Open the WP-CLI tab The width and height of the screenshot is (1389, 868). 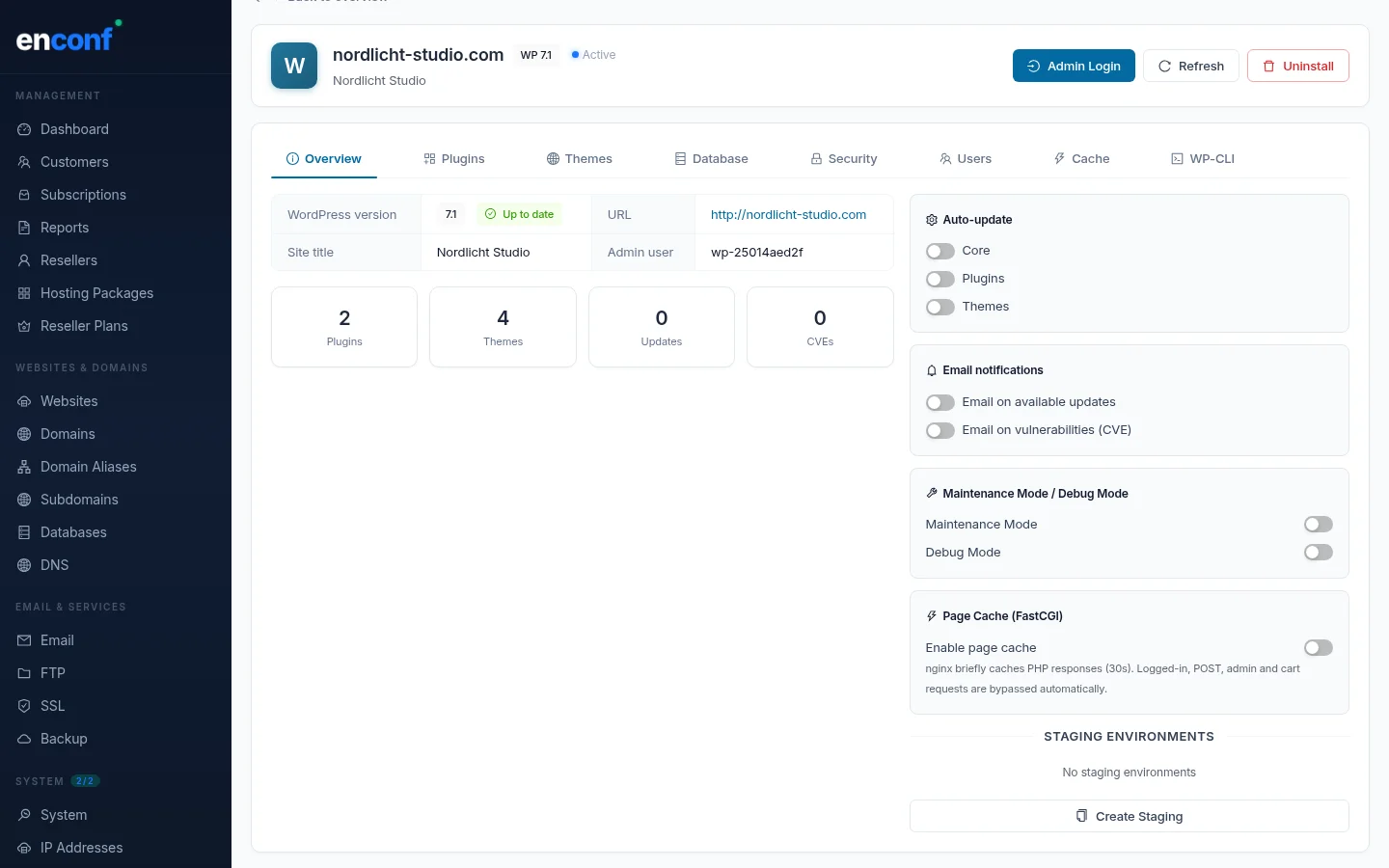(1203, 159)
